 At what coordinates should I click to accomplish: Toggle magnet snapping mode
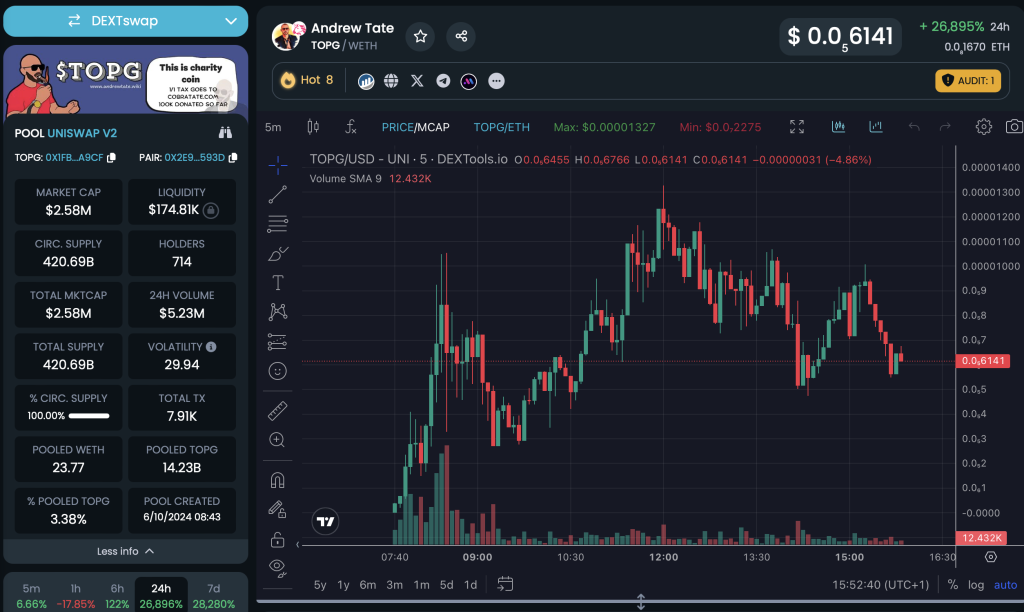(278, 481)
